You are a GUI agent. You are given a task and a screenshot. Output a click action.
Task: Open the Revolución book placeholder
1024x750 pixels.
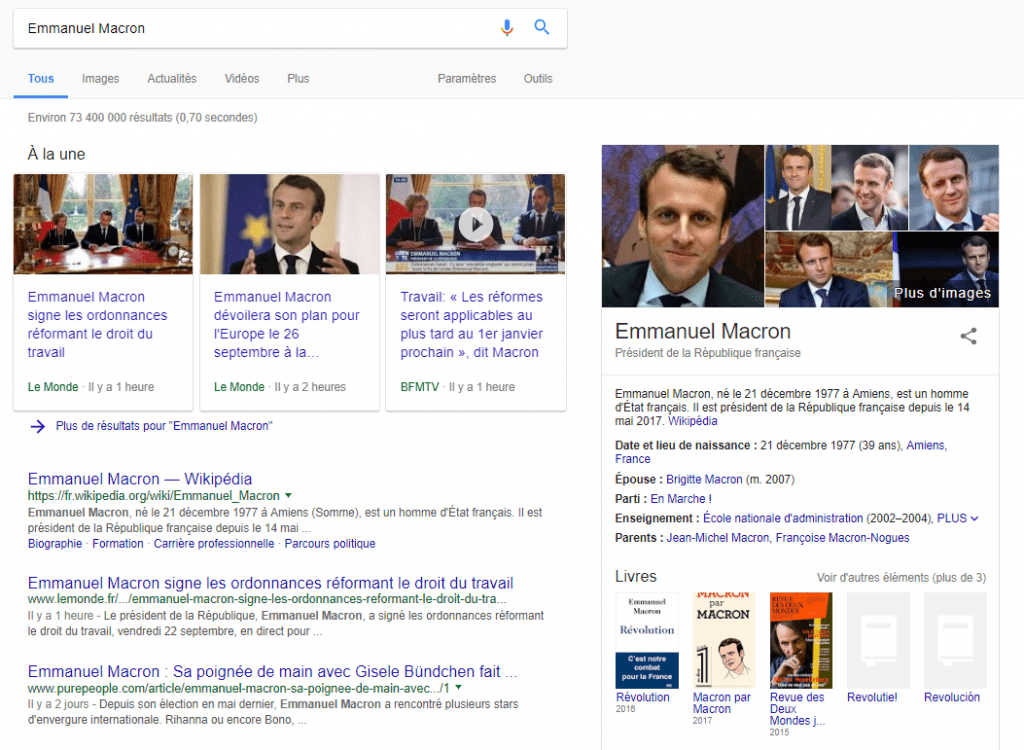tap(955, 640)
